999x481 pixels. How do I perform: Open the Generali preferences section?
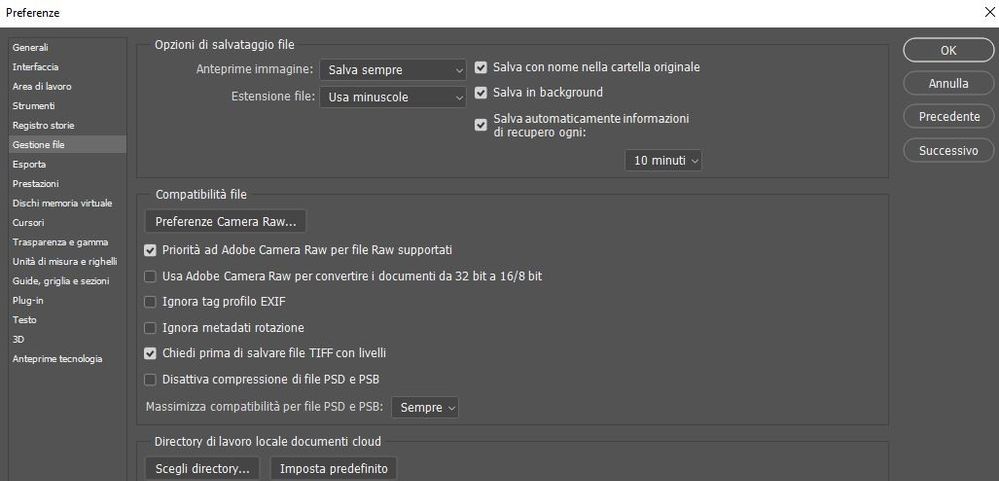(67, 47)
